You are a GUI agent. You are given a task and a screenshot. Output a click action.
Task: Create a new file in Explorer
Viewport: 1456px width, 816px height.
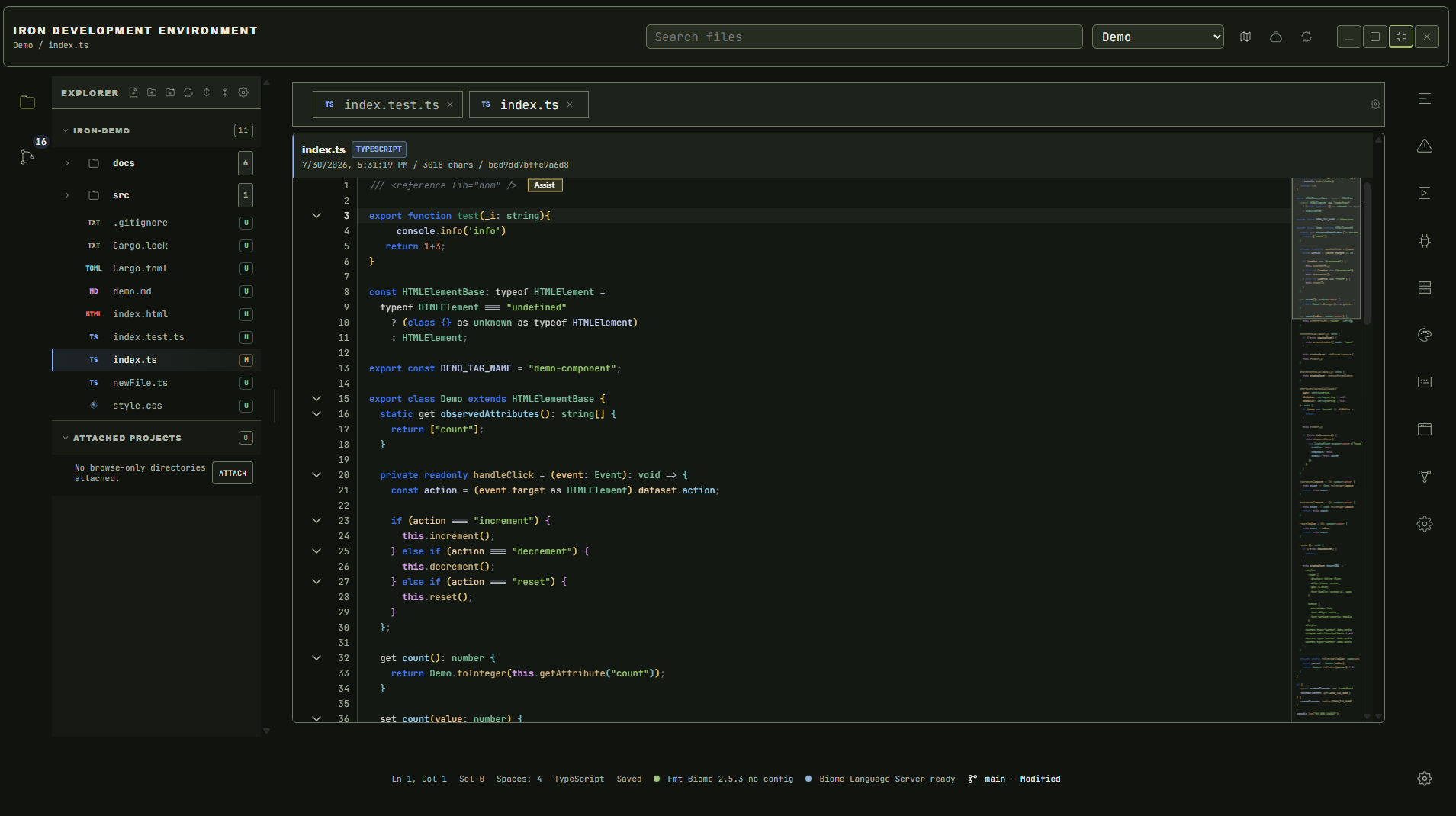pos(133,92)
